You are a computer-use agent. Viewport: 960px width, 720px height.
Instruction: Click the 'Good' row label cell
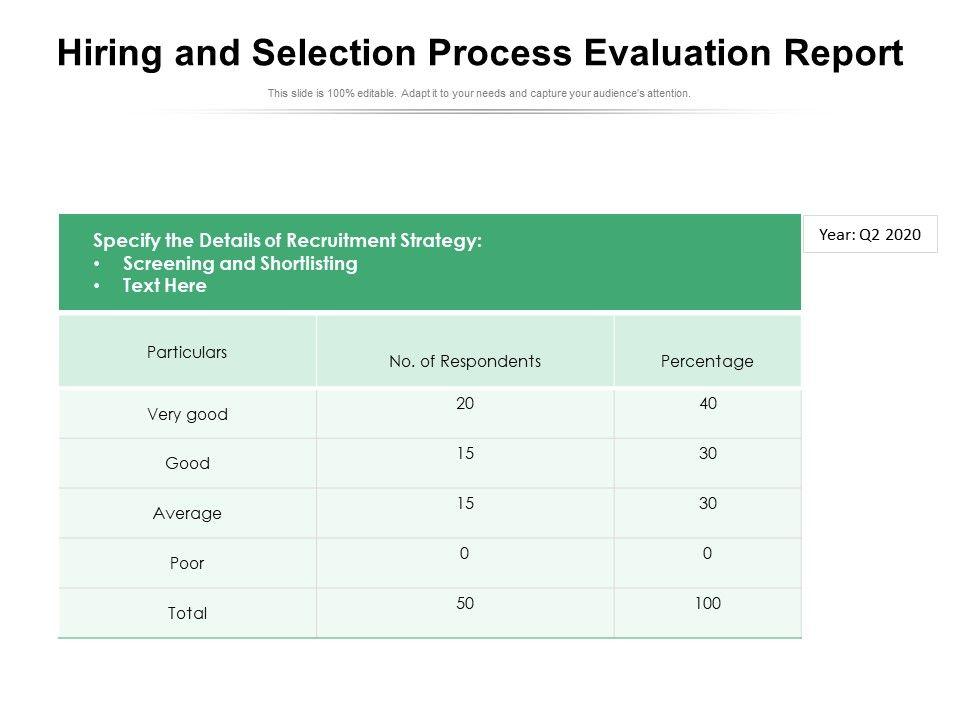pyautogui.click(x=187, y=463)
